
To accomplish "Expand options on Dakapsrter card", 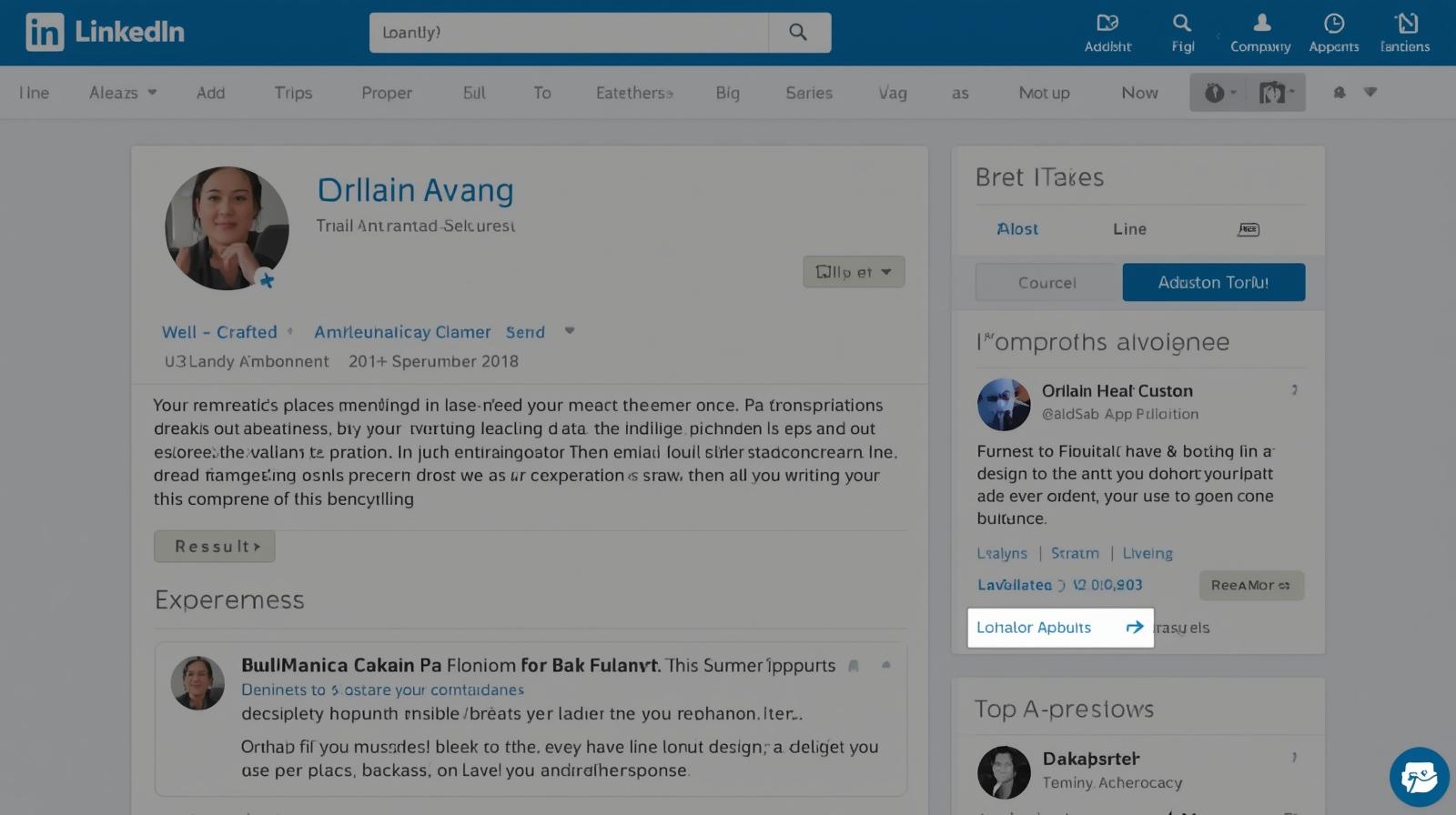I will [1294, 758].
